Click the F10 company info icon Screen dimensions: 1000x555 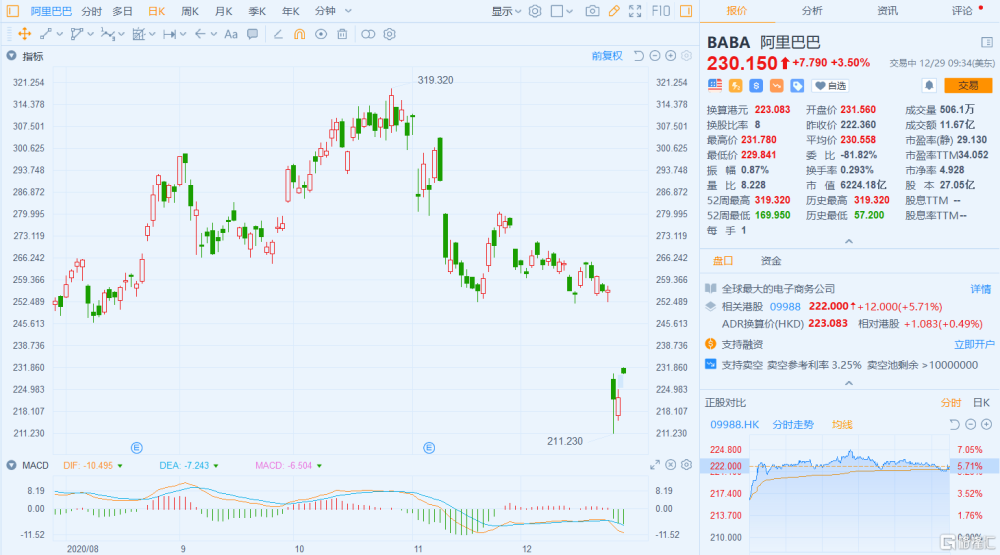[661, 11]
